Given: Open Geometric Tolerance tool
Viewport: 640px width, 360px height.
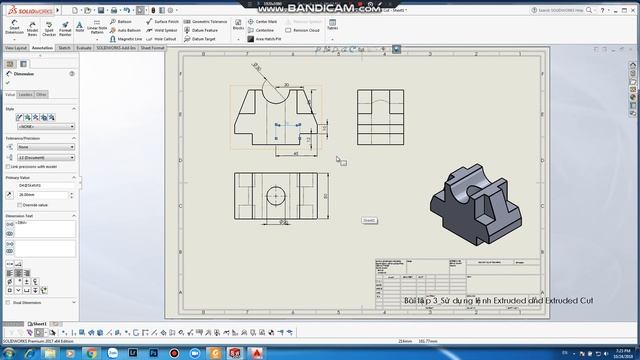Looking at the screenshot, I should 205,21.
